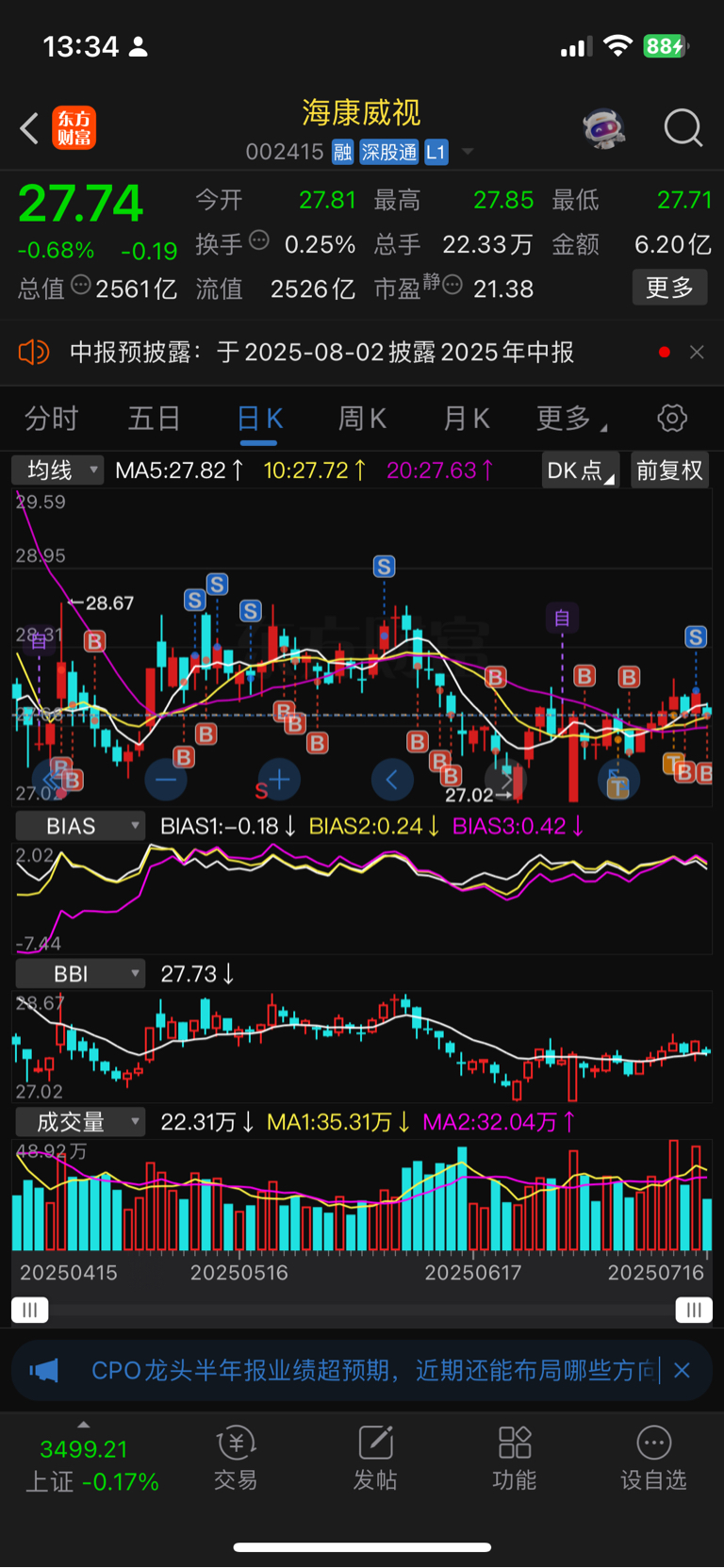Grab the left range slider handle
Image resolution: width=724 pixels, height=1568 pixels.
[x=29, y=1310]
